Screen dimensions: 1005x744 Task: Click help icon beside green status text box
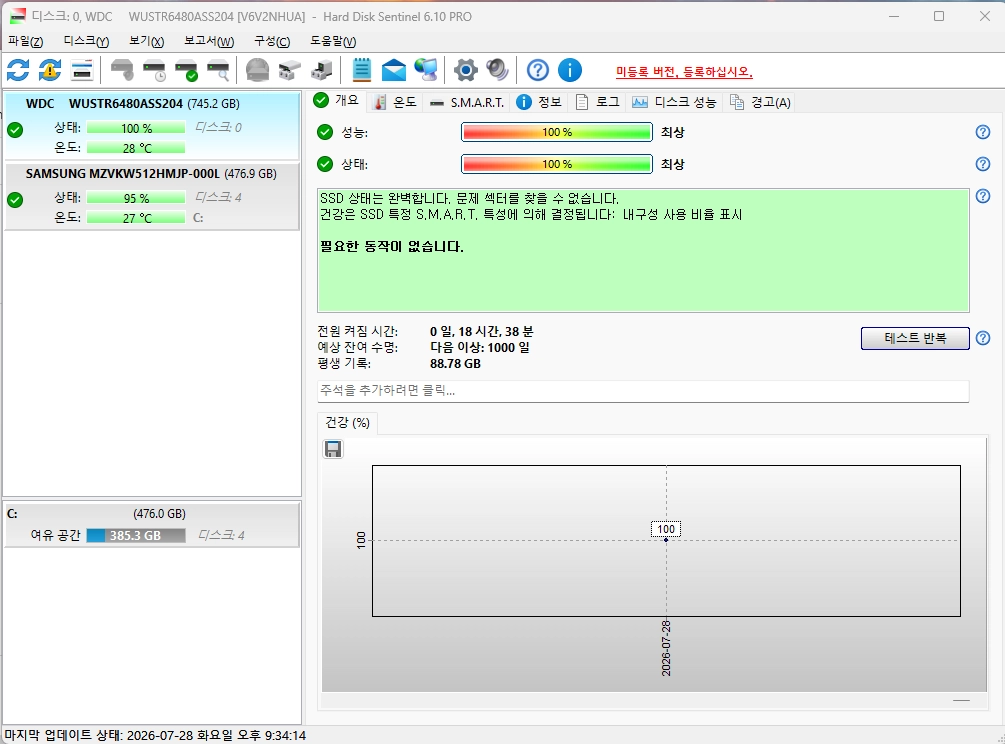tap(983, 196)
